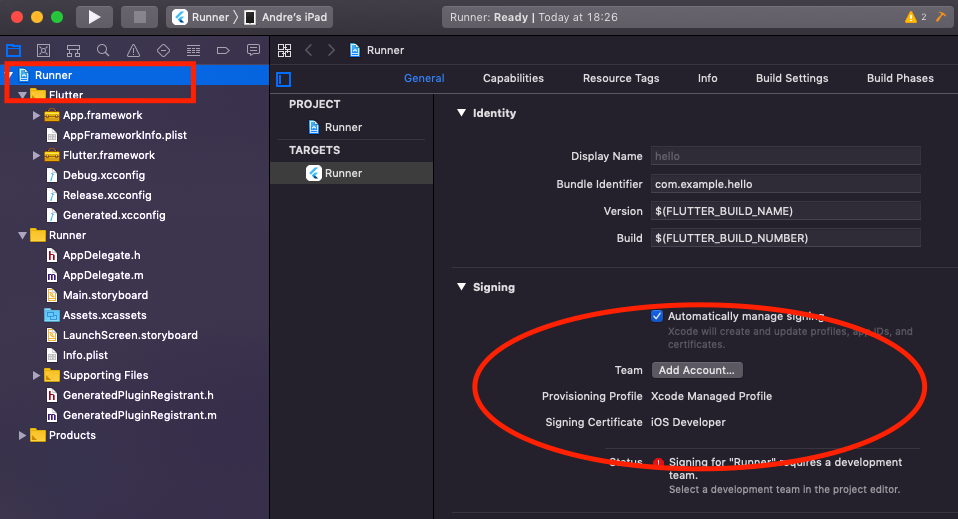Viewport: 958px width, 519px height.
Task: Select the root Runner project in navigator
Action: [134, 75]
